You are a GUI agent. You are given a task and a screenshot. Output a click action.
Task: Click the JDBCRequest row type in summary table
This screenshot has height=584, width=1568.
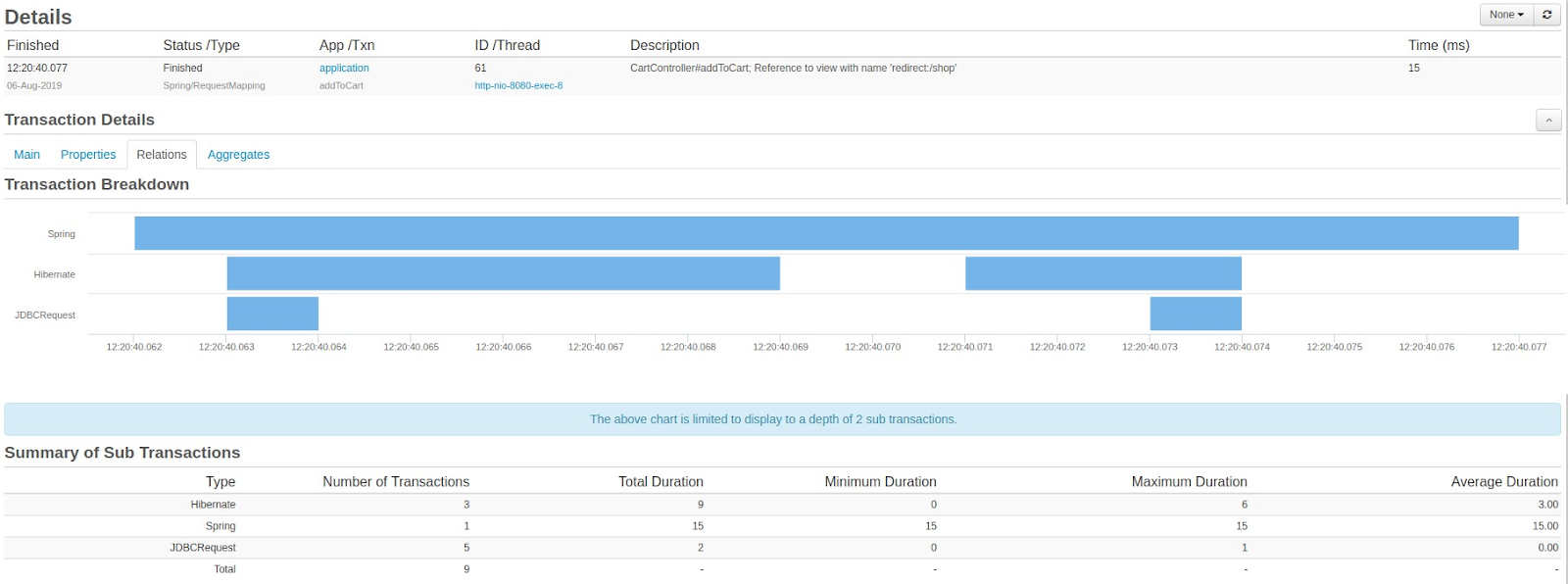[203, 548]
